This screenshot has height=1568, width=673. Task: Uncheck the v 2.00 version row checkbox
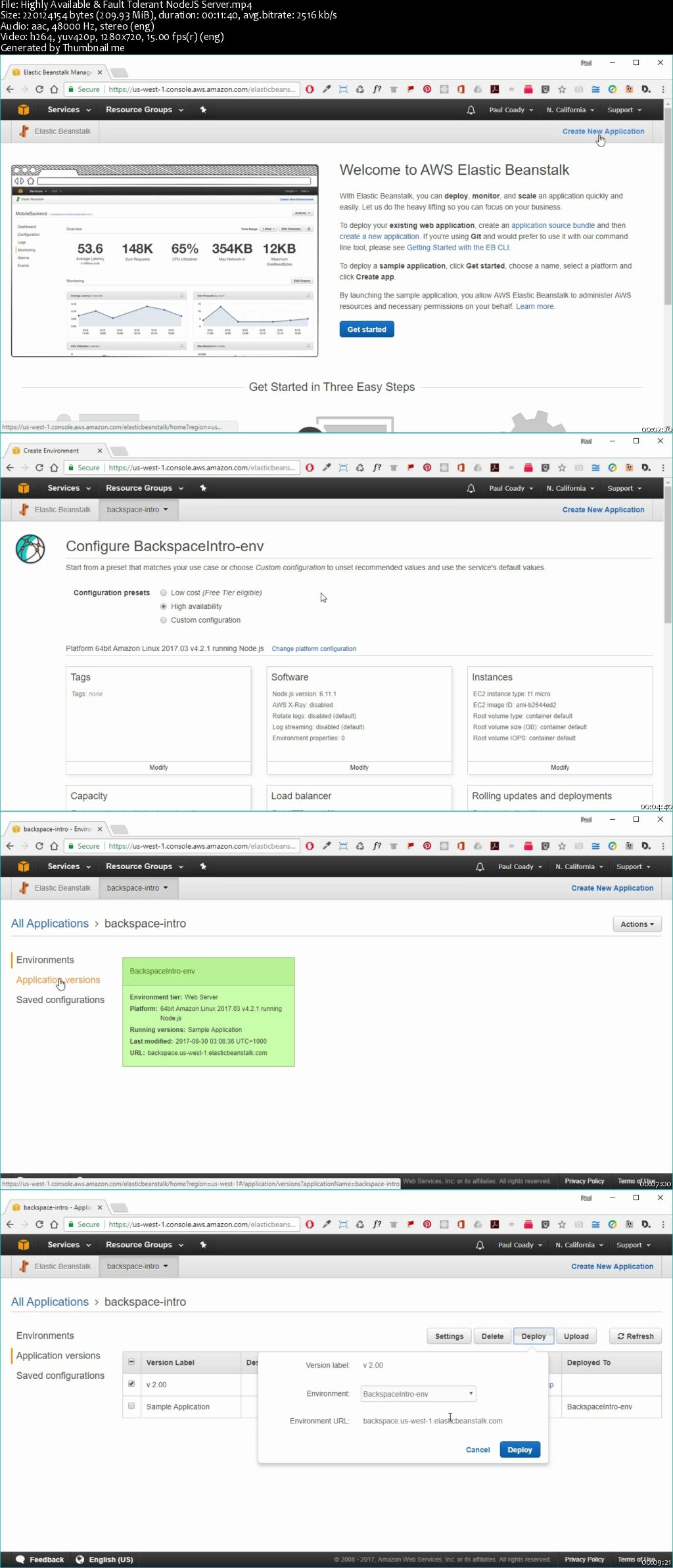coord(131,1383)
